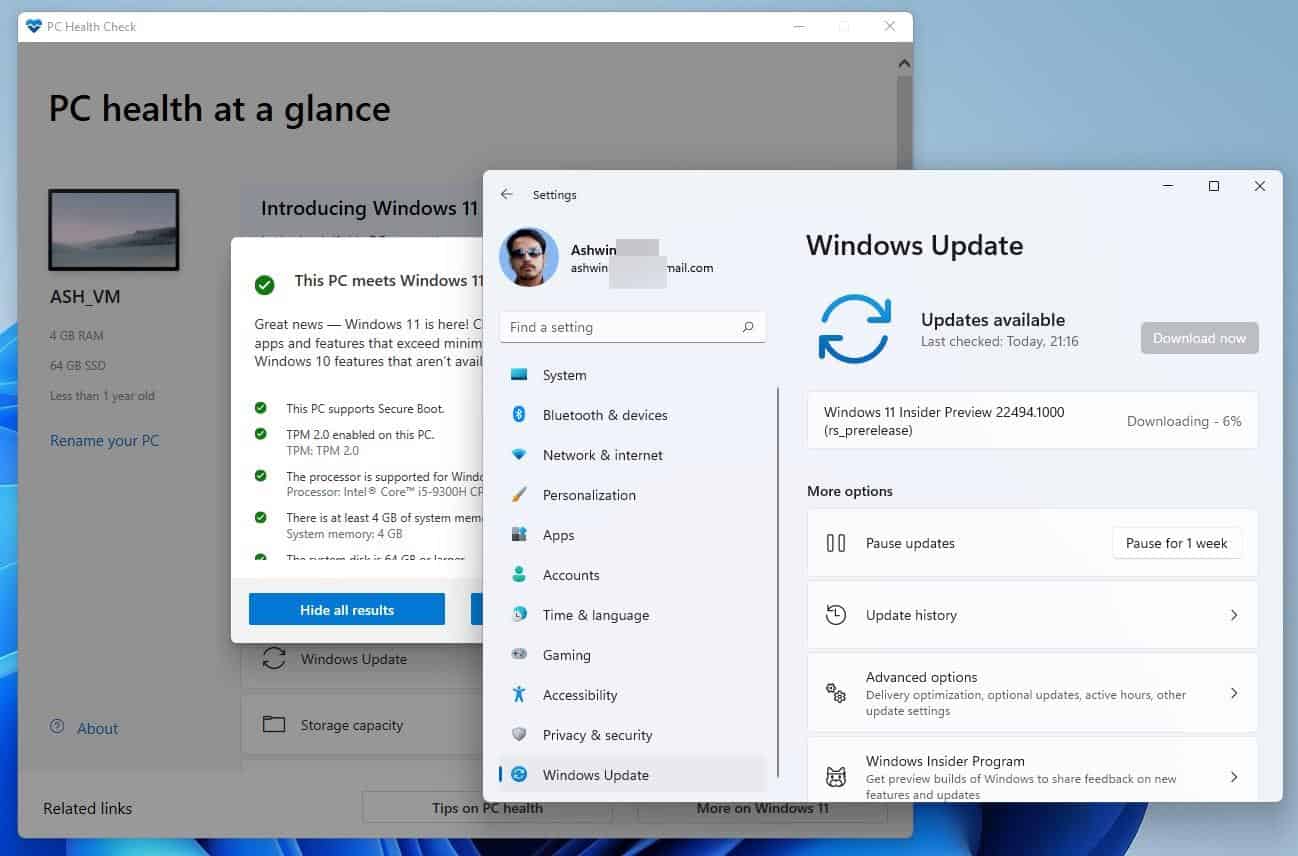Click the green check beside Secure Boot result
The height and width of the screenshot is (856, 1298).
pyautogui.click(x=261, y=408)
